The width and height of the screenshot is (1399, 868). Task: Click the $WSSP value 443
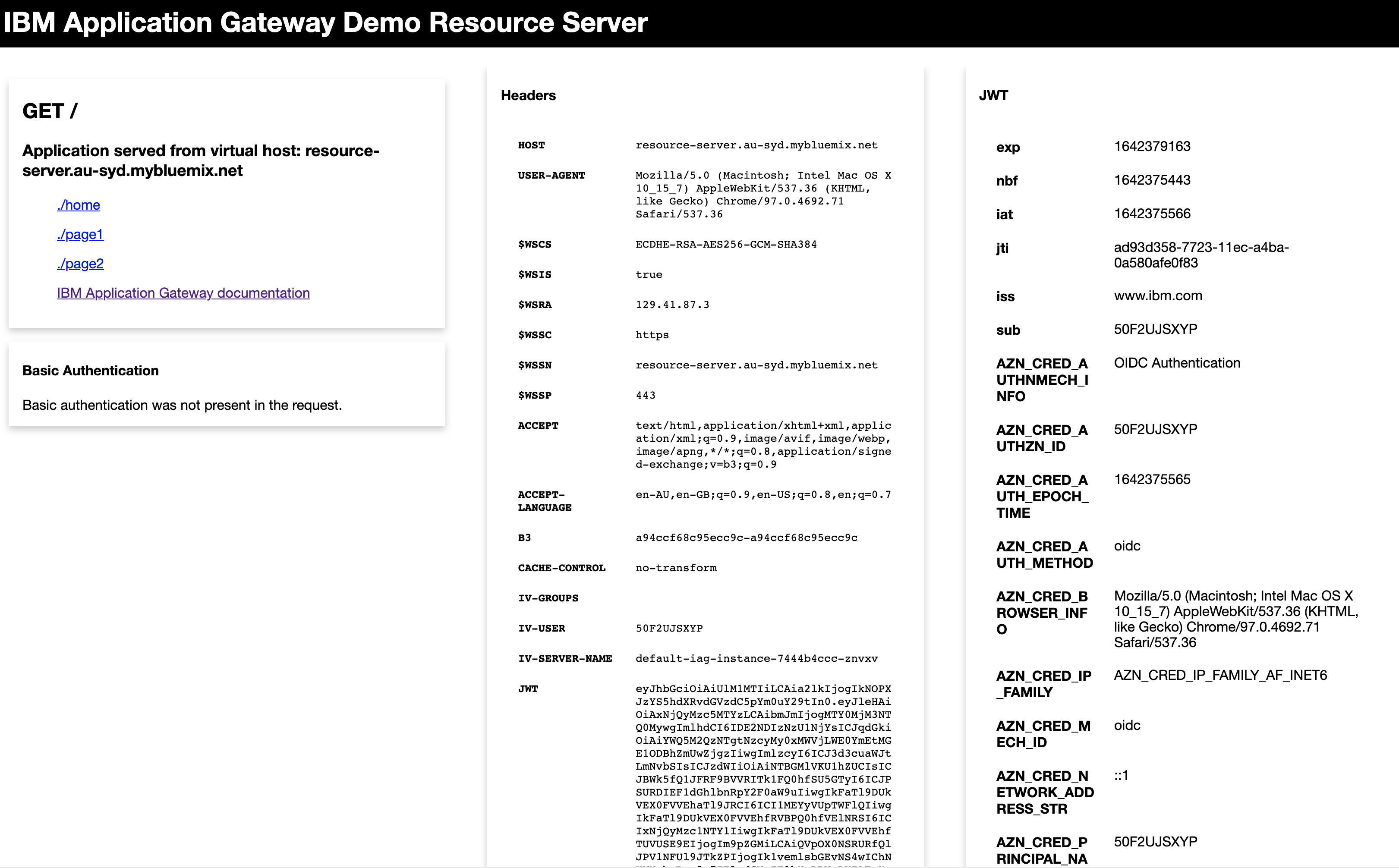(645, 396)
